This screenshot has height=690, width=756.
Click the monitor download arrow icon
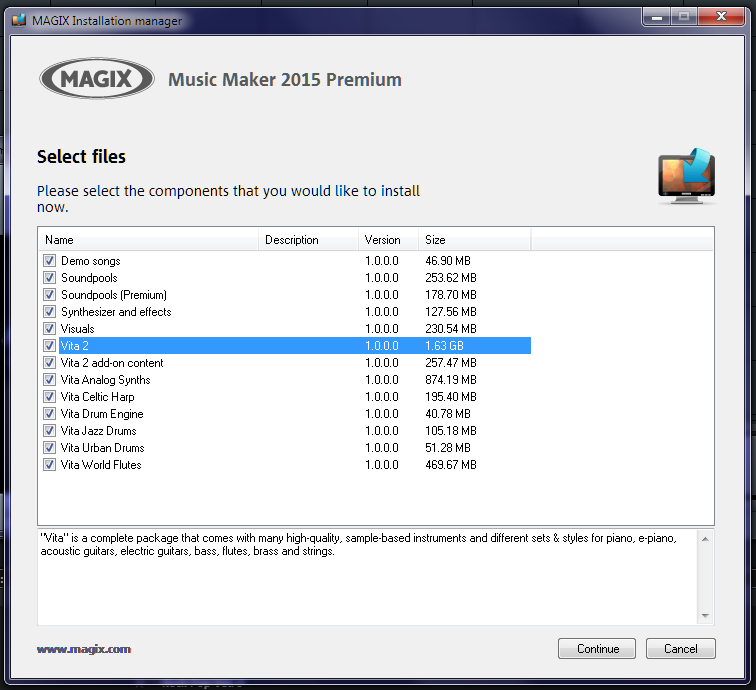pos(687,176)
